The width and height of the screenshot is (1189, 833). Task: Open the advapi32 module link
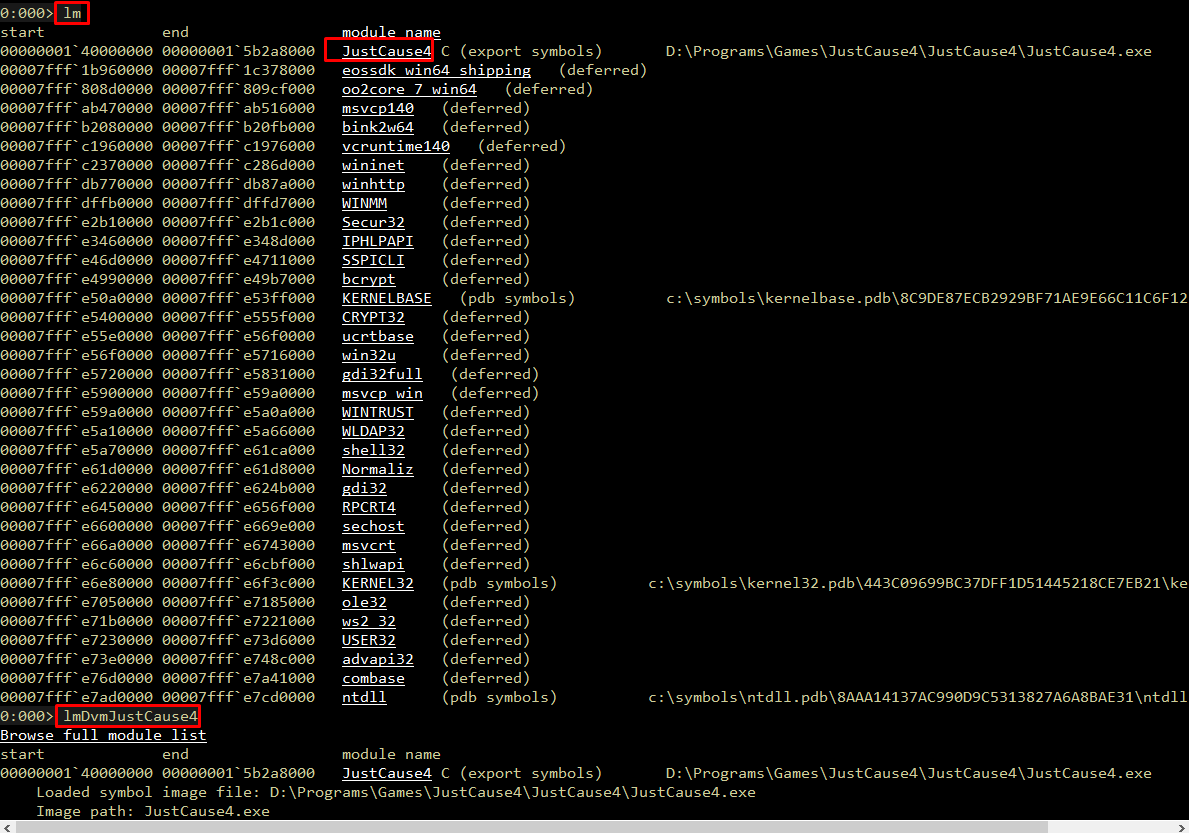tap(377, 659)
